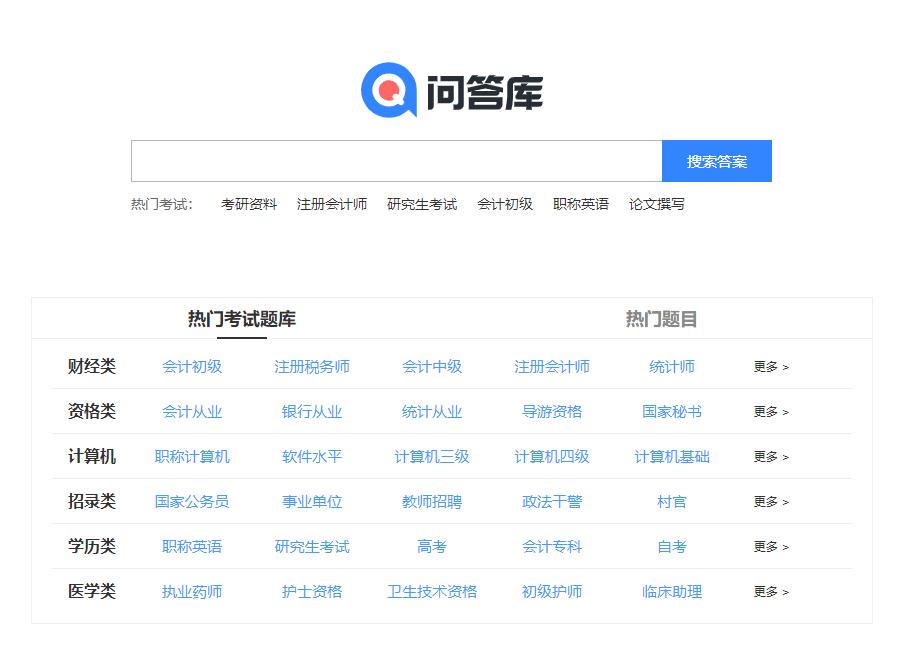Open the 国家公务员 link in 招录类

pyautogui.click(x=192, y=502)
